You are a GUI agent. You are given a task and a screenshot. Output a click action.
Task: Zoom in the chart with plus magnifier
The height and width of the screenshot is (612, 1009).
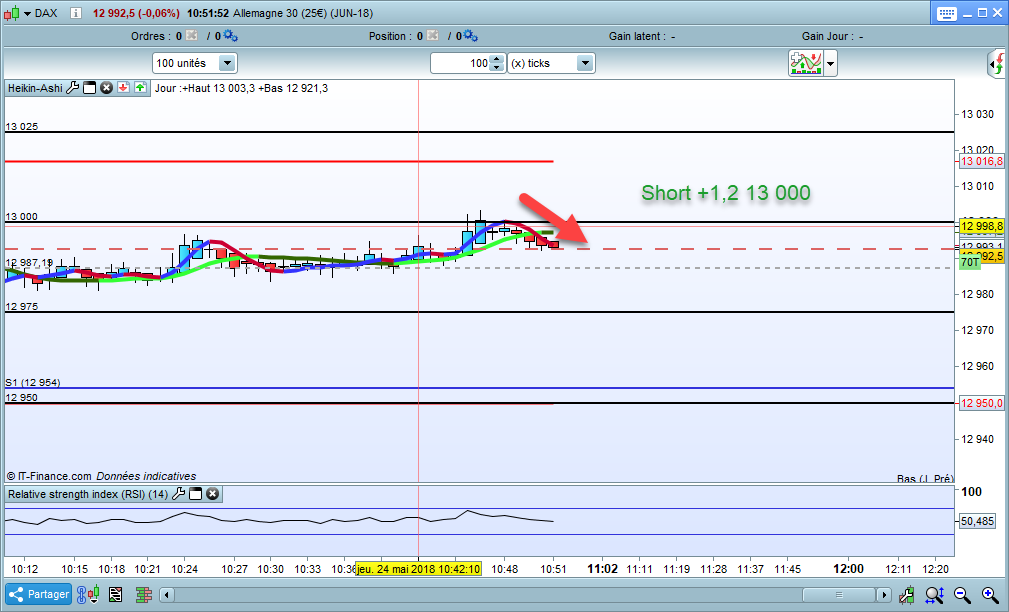[990, 595]
